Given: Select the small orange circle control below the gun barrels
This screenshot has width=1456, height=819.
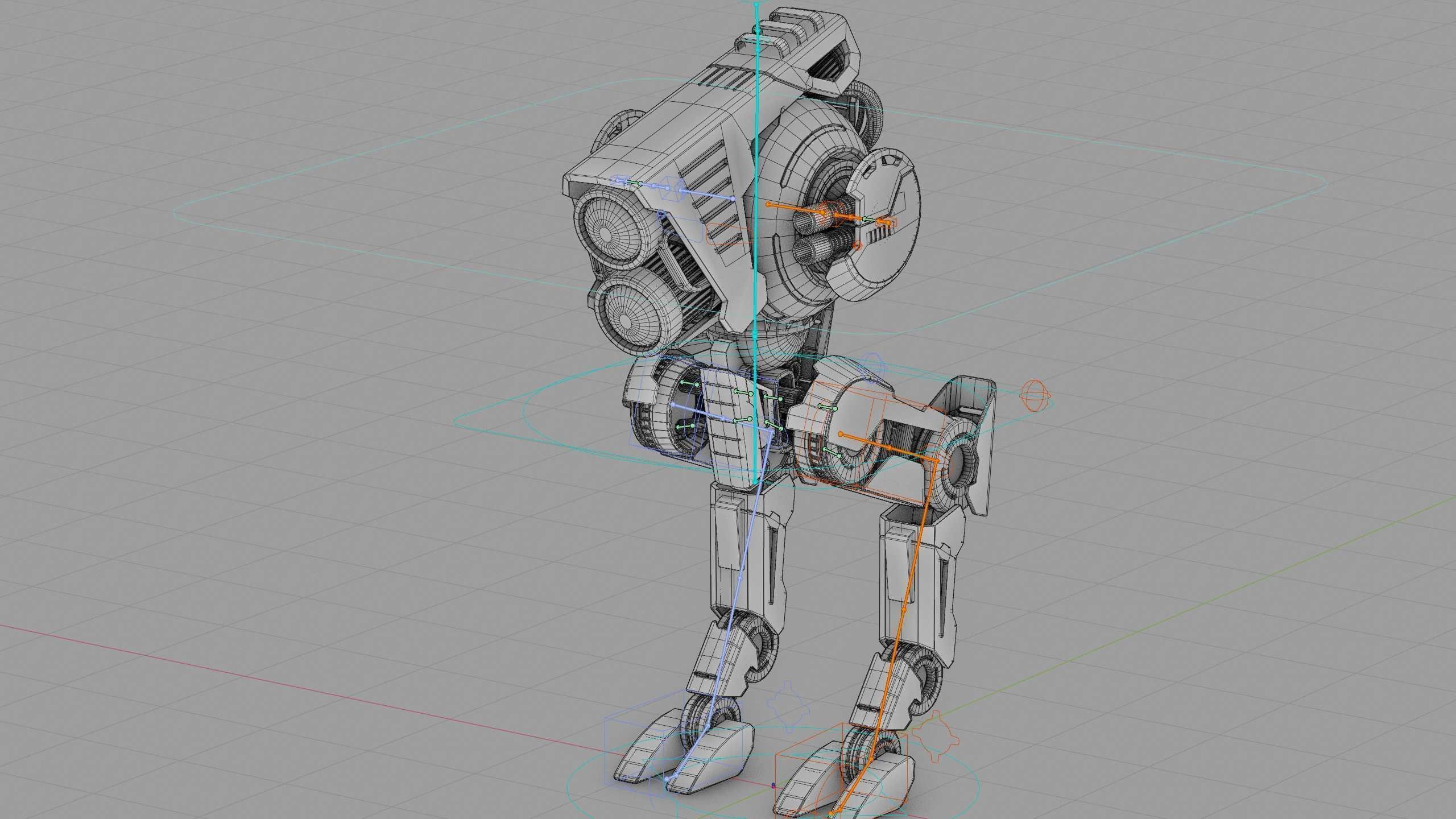Looking at the screenshot, I should [x=858, y=246].
